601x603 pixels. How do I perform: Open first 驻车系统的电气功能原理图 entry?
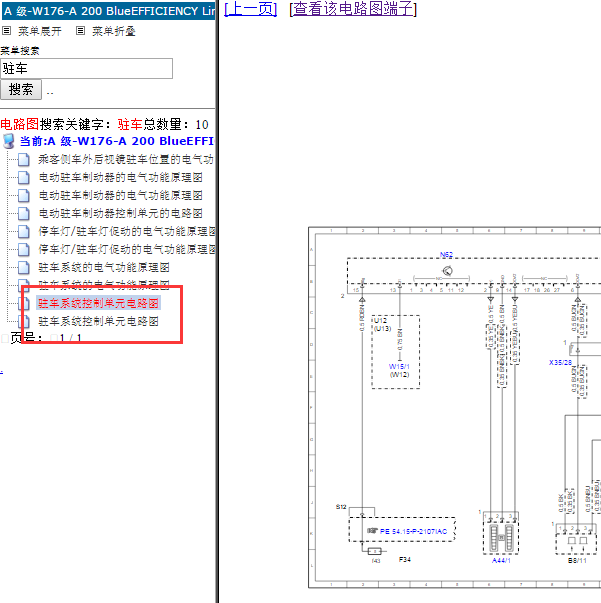(x=104, y=268)
